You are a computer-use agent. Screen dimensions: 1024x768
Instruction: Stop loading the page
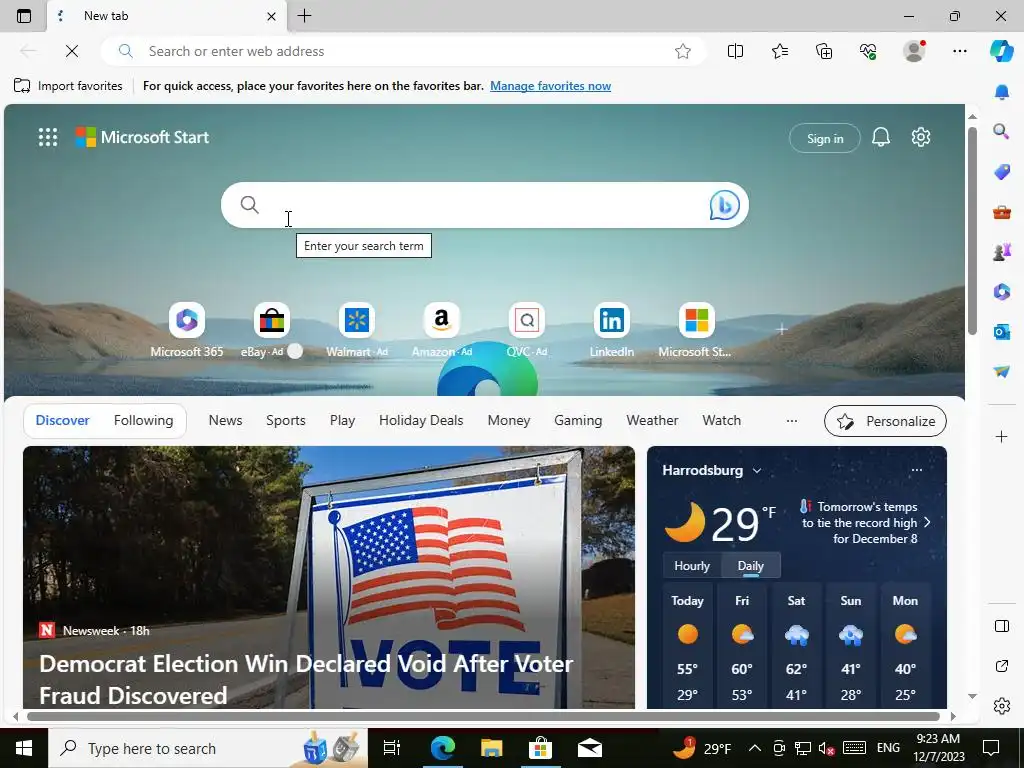[x=72, y=51]
